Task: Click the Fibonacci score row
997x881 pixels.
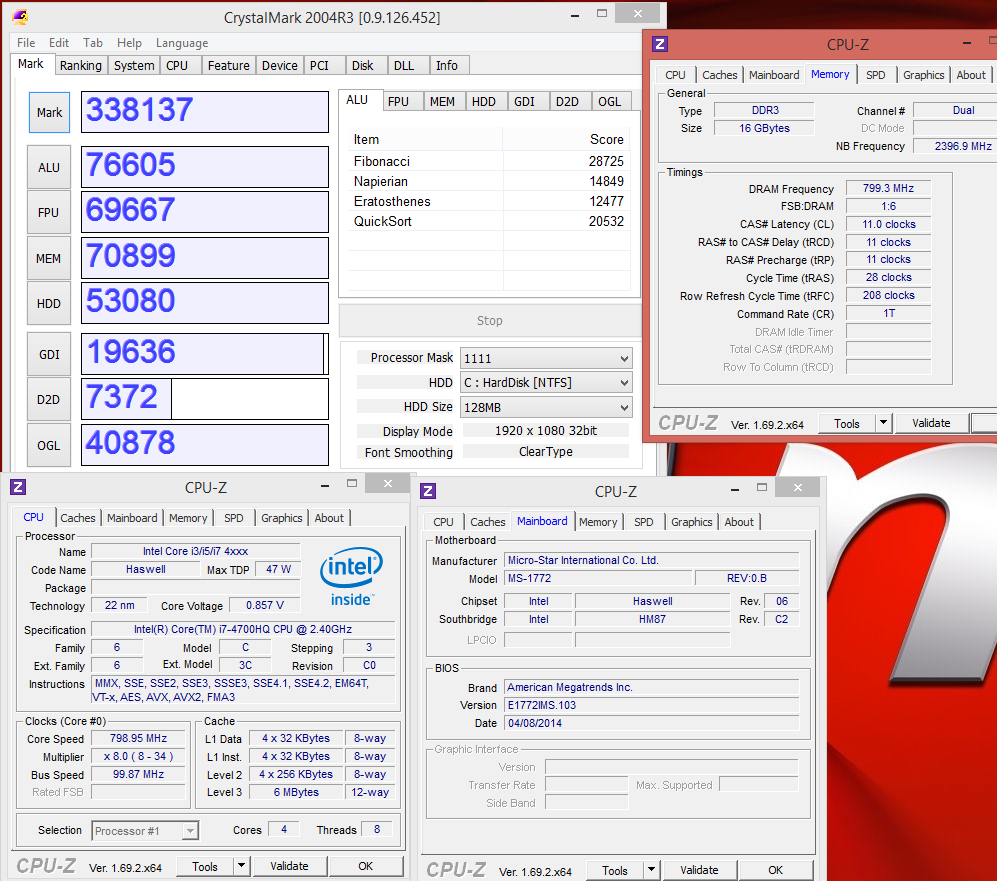Action: click(x=488, y=161)
